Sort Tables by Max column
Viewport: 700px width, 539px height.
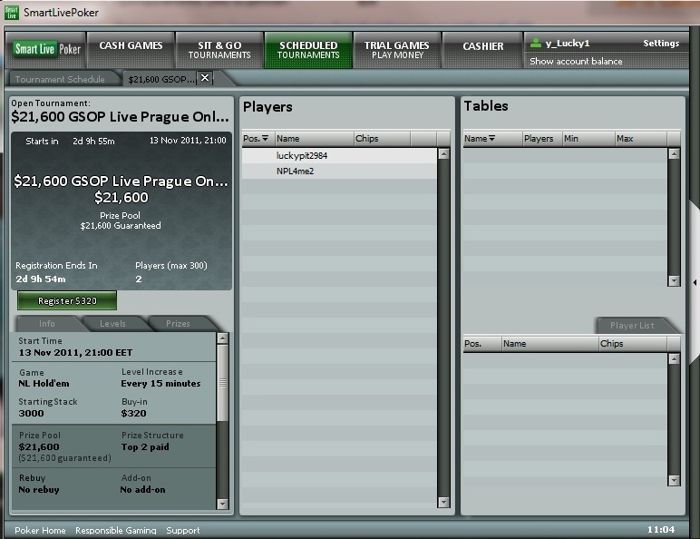pos(641,138)
